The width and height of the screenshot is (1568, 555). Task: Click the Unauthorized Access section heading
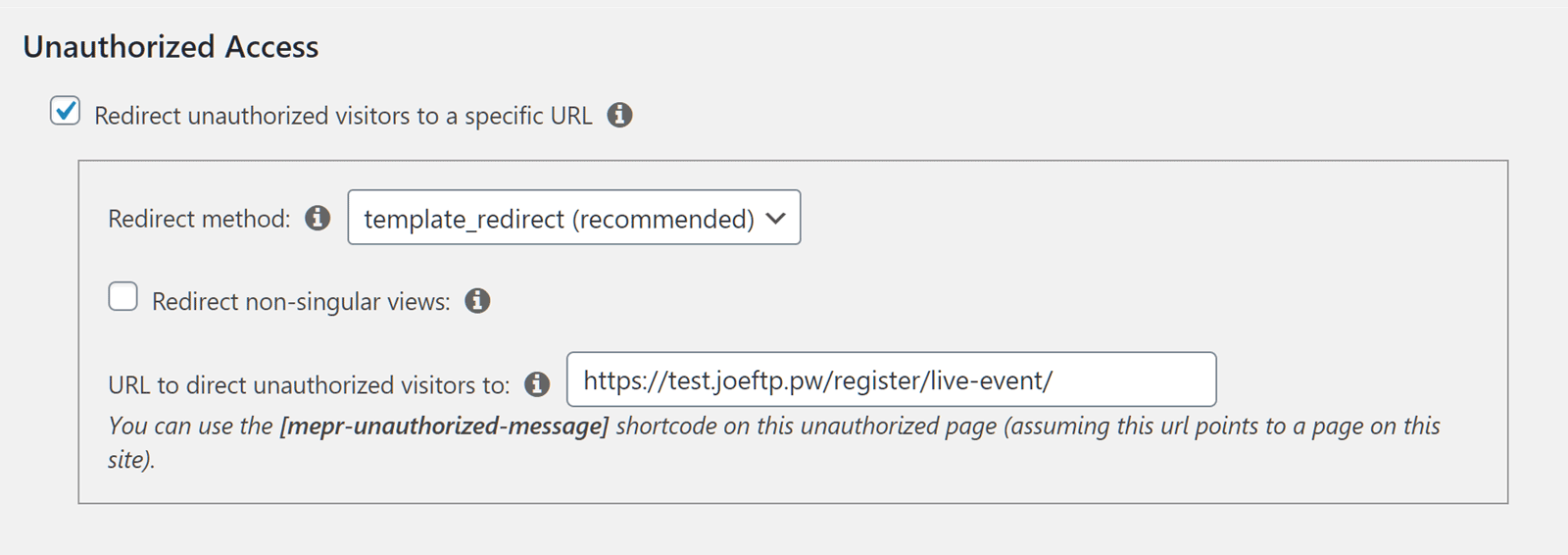pos(171,47)
